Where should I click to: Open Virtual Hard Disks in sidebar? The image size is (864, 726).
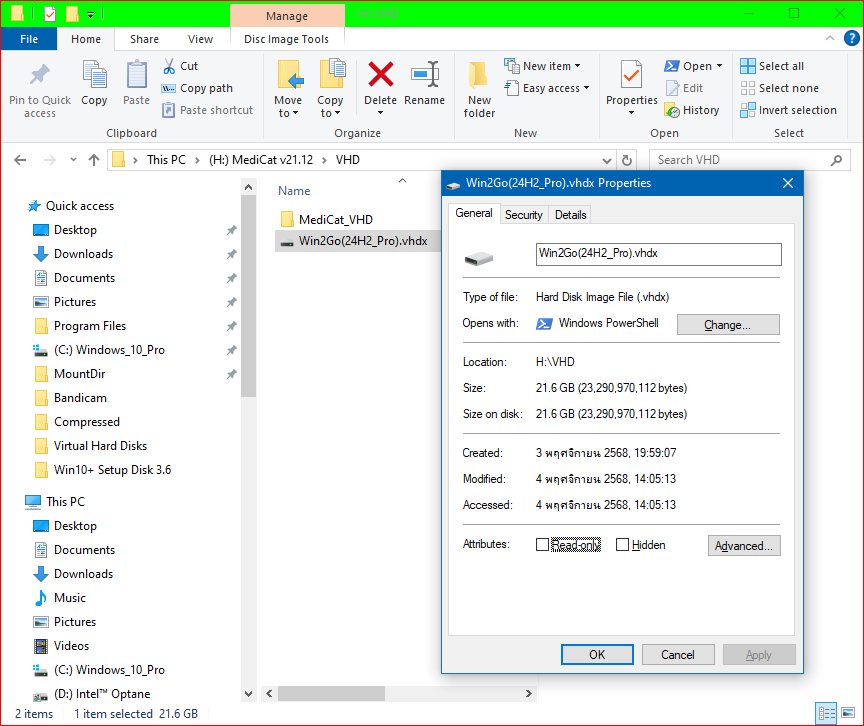click(100, 446)
